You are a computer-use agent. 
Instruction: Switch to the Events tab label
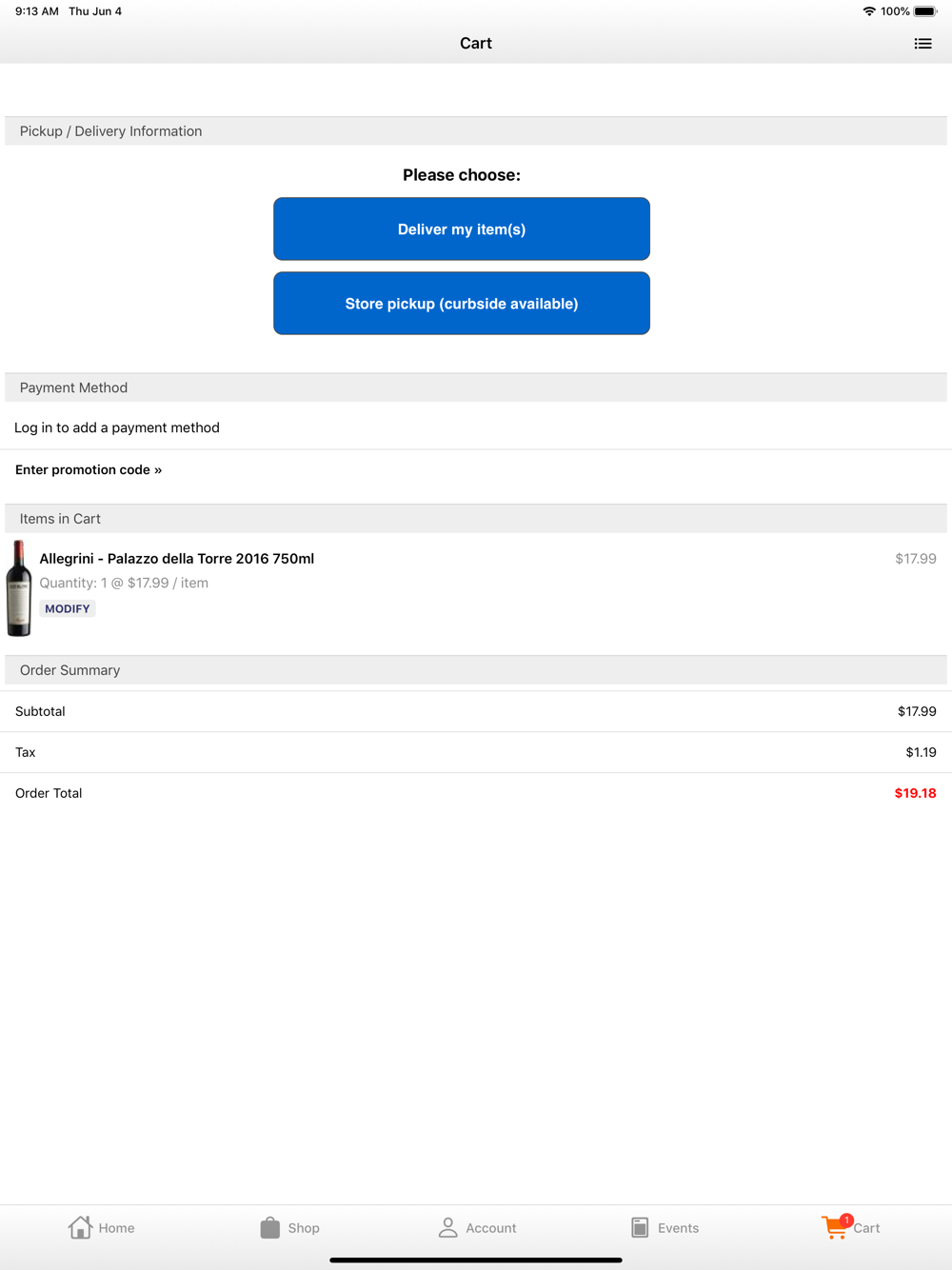[678, 1228]
